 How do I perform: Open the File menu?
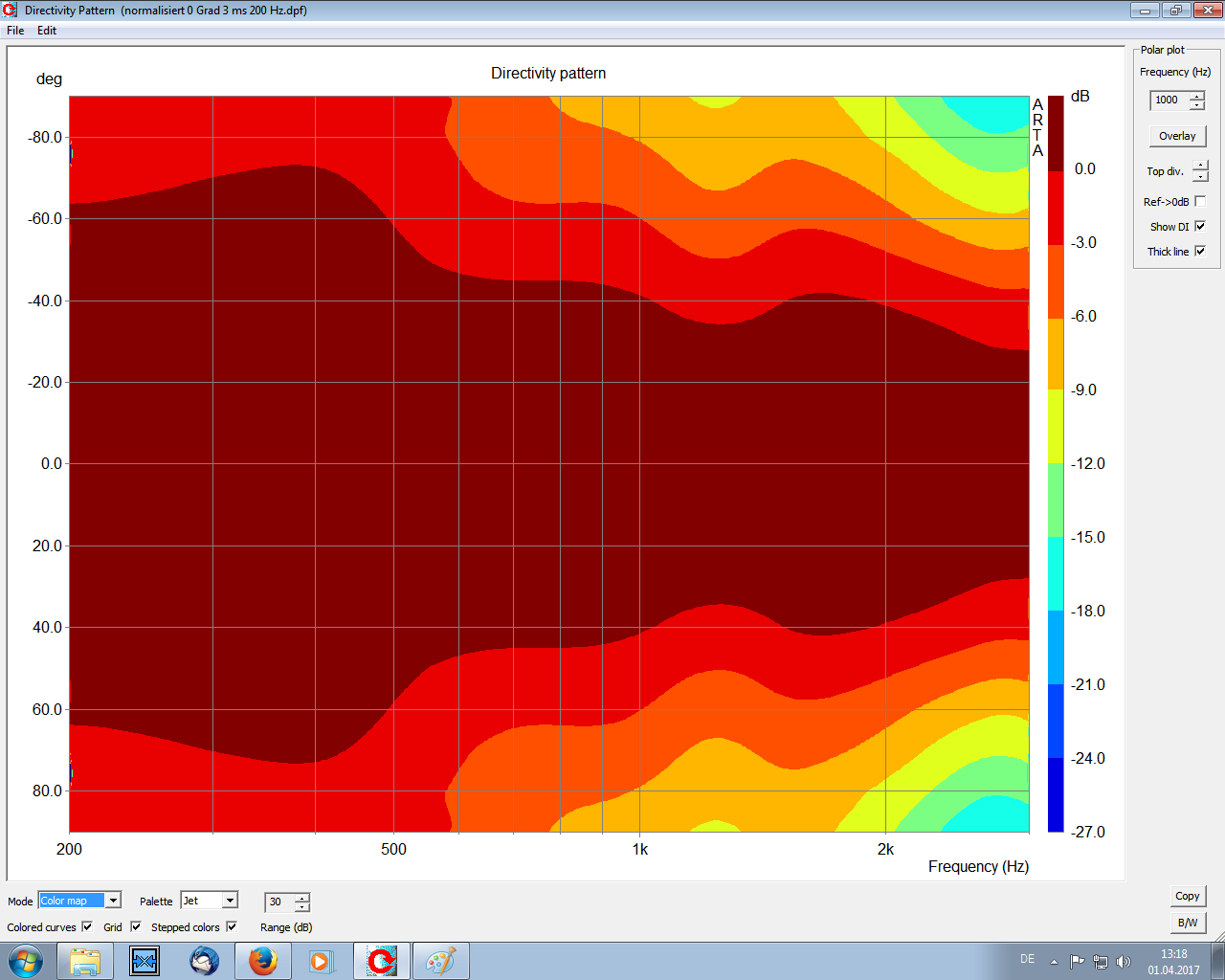15,31
